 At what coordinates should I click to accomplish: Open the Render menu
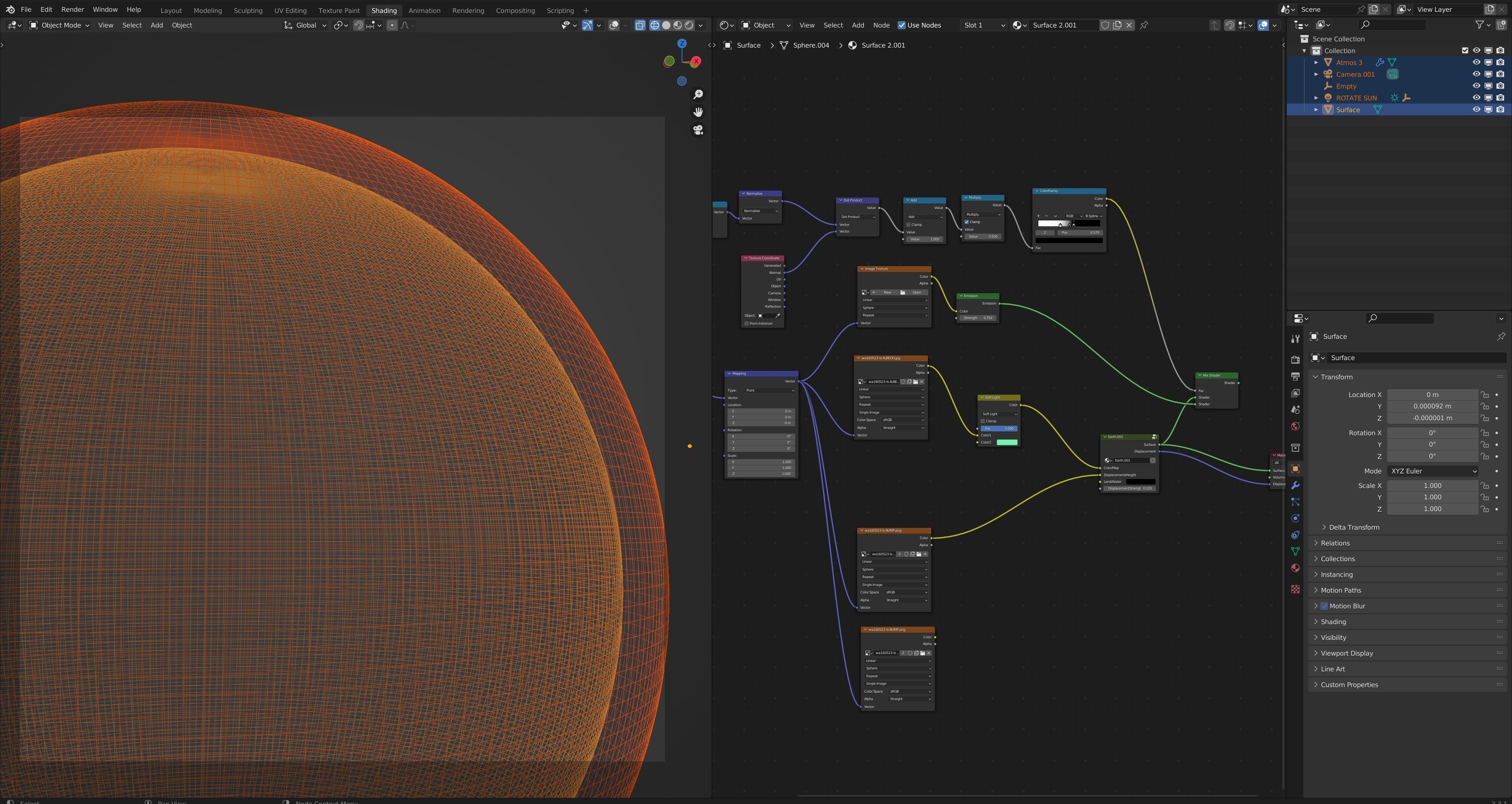[73, 9]
